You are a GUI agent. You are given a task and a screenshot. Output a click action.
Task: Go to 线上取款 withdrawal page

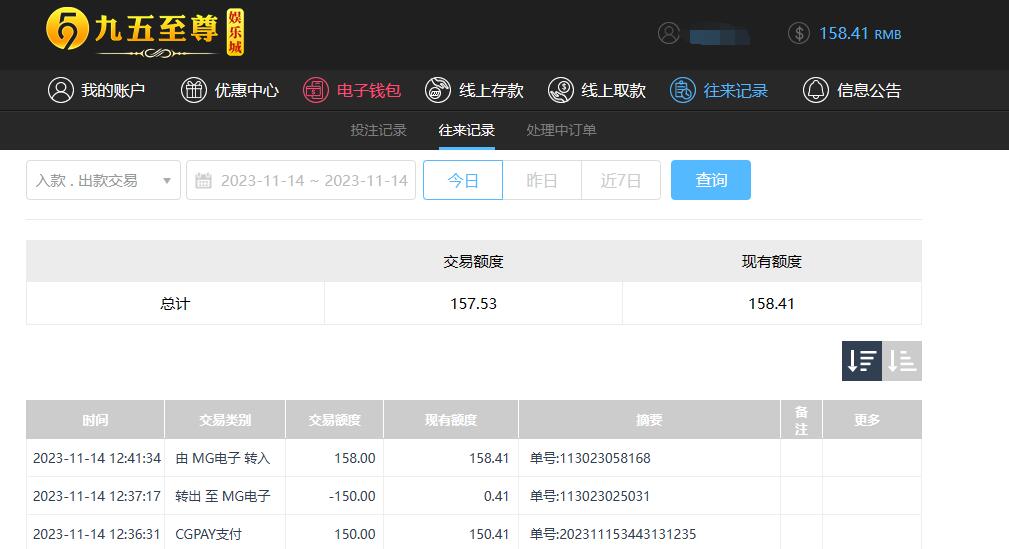click(x=597, y=90)
